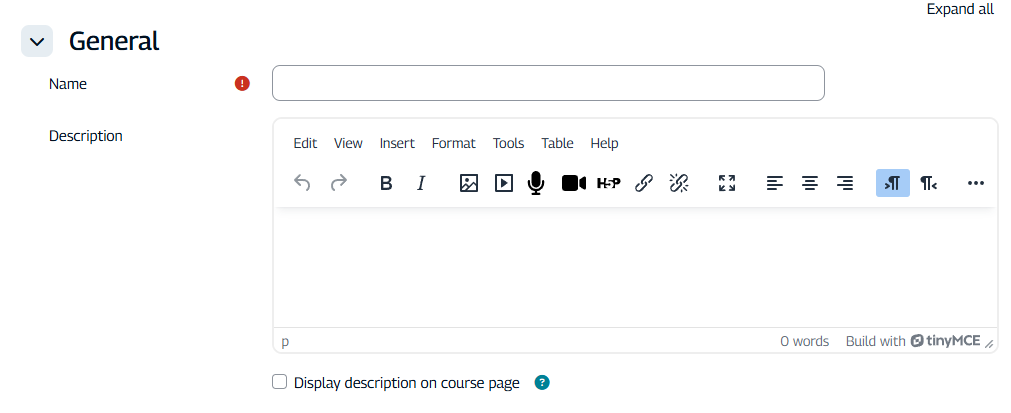Reveal more toolbar options with ellipsis

tap(976, 183)
